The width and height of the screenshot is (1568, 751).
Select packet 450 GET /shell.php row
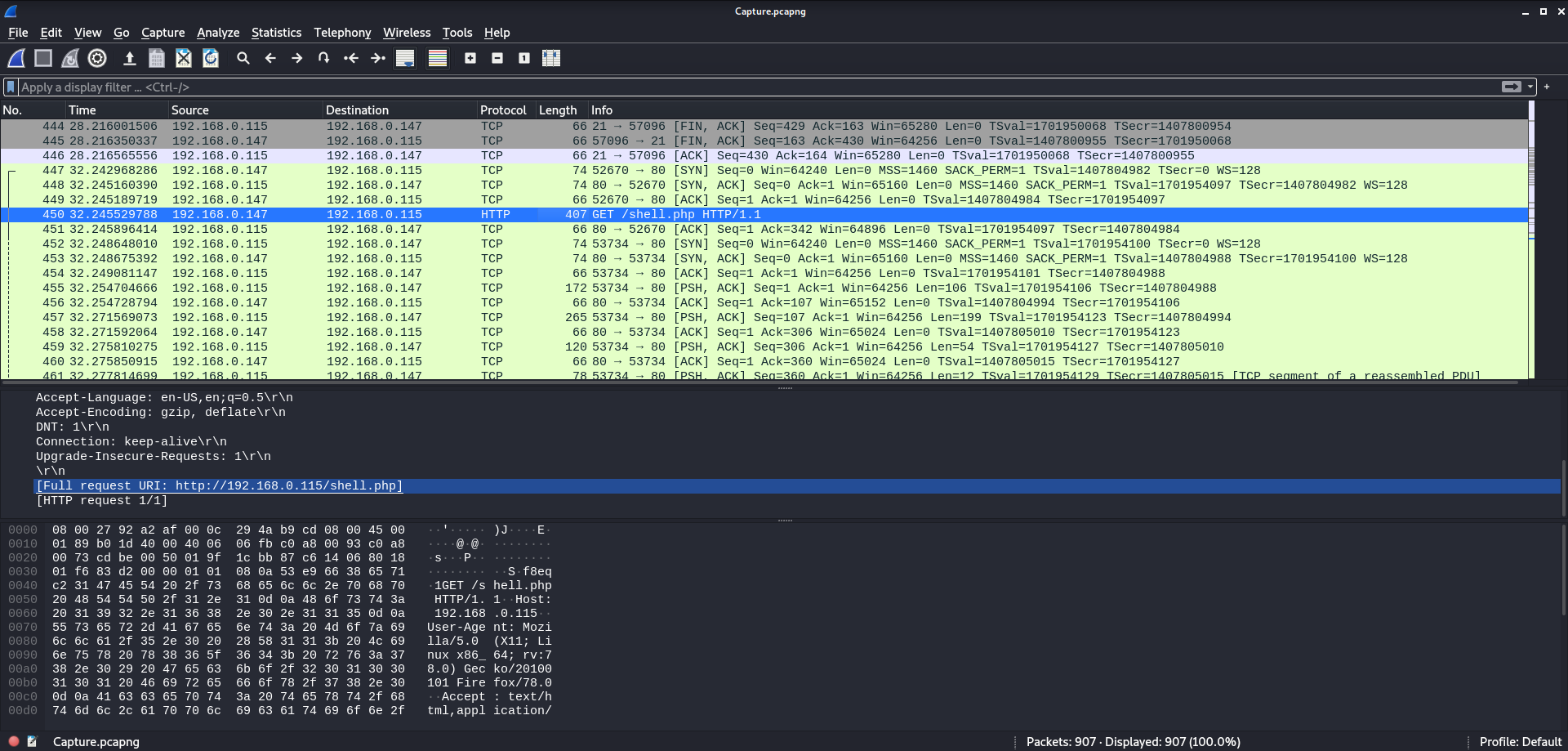tap(764, 215)
